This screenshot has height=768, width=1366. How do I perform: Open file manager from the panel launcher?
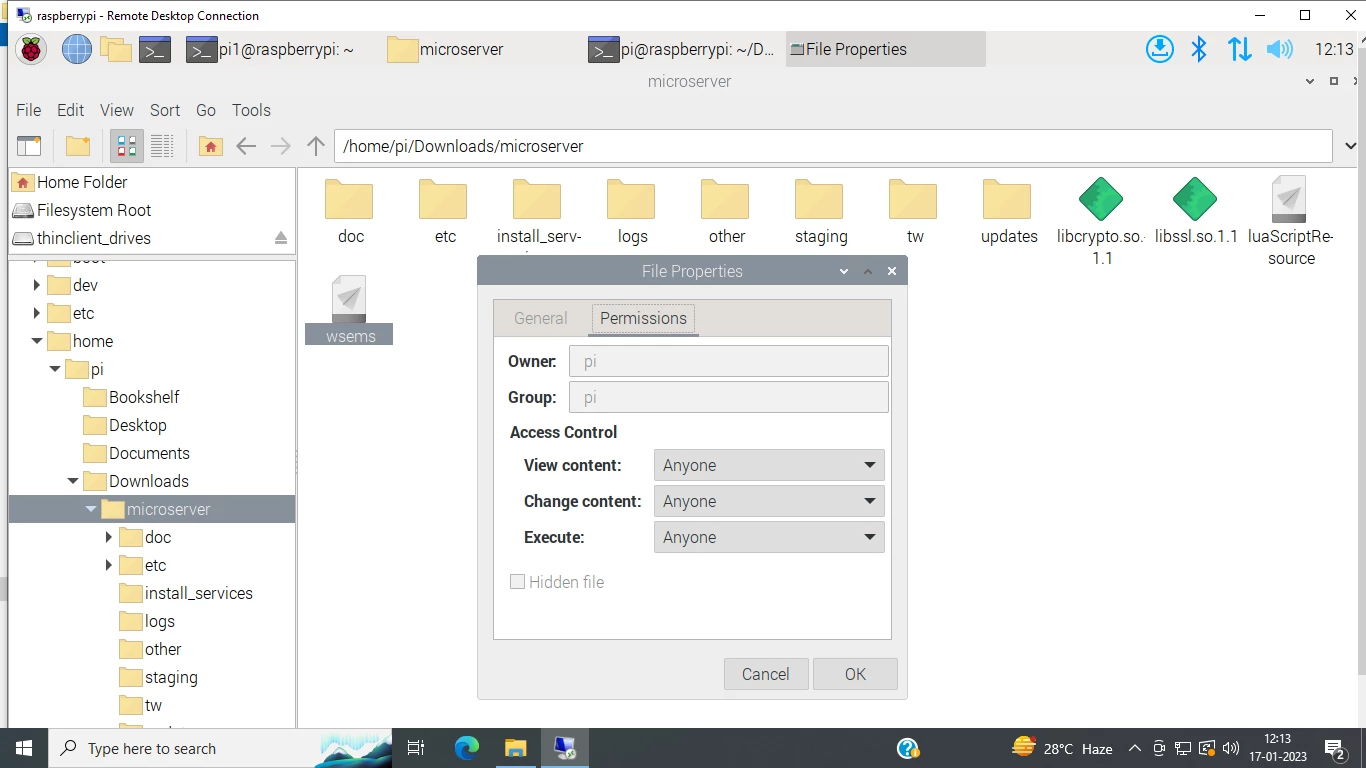click(116, 49)
